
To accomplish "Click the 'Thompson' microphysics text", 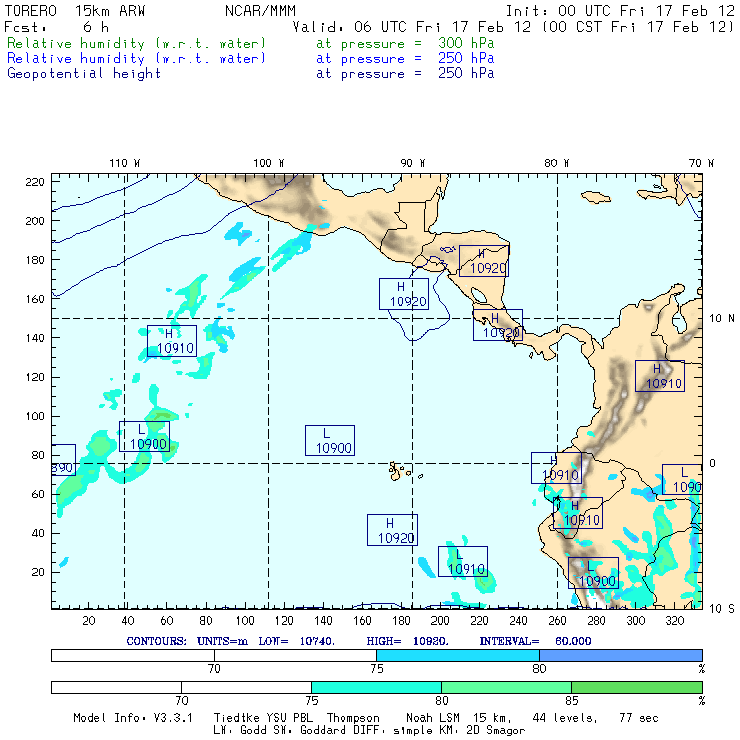I will 353,718.
